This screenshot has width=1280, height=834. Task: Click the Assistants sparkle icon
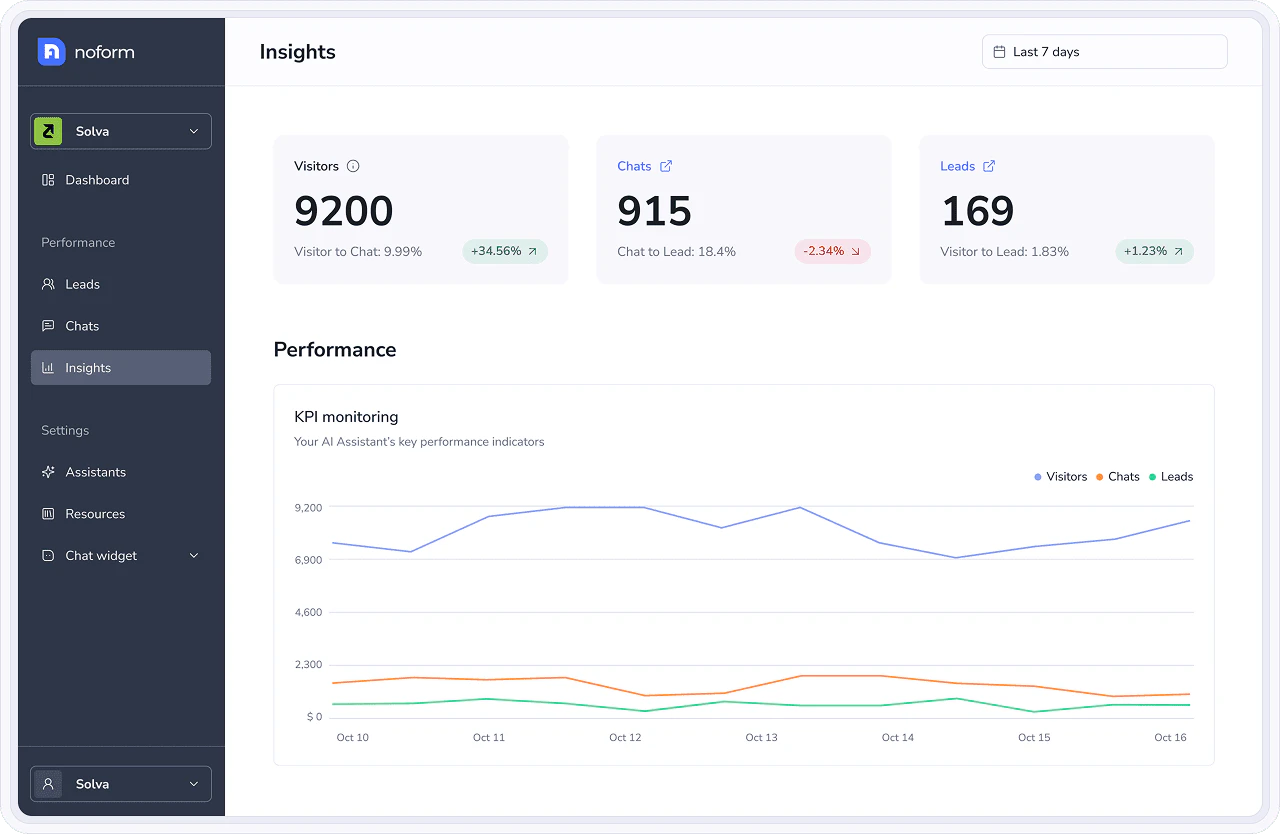[47, 472]
